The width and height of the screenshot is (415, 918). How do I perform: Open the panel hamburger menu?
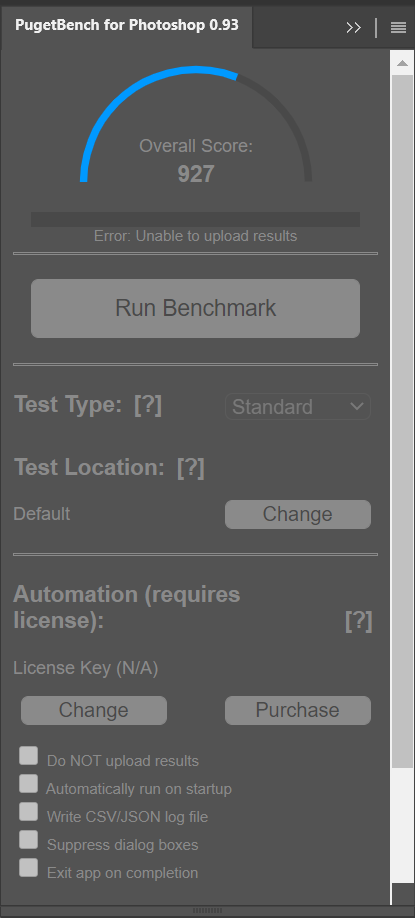pos(398,28)
